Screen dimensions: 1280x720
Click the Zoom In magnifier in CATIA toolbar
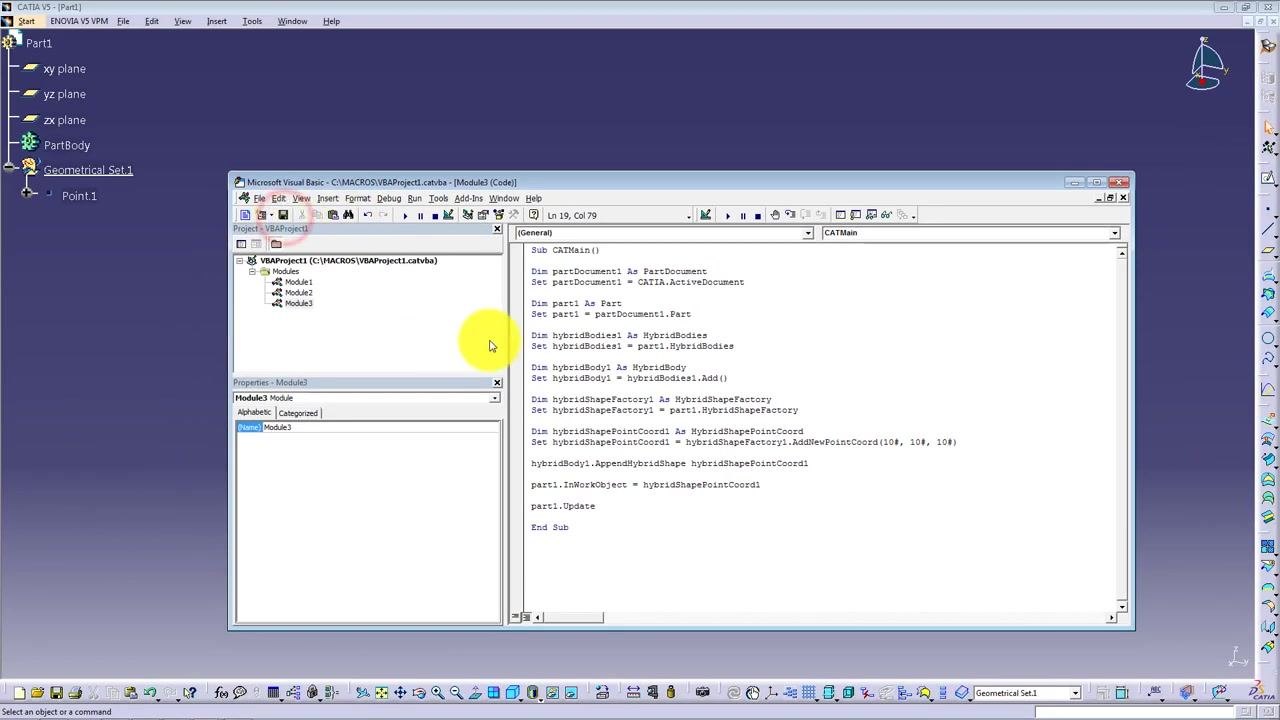437,693
